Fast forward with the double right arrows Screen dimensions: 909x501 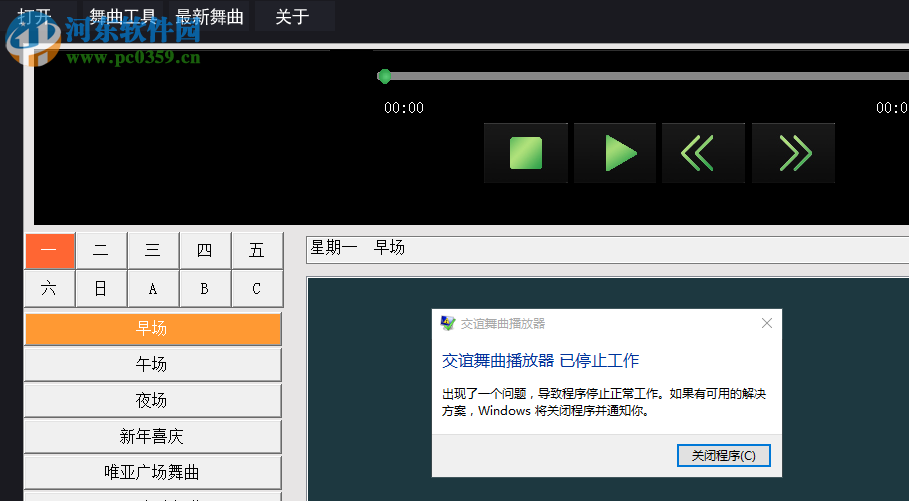pos(794,153)
